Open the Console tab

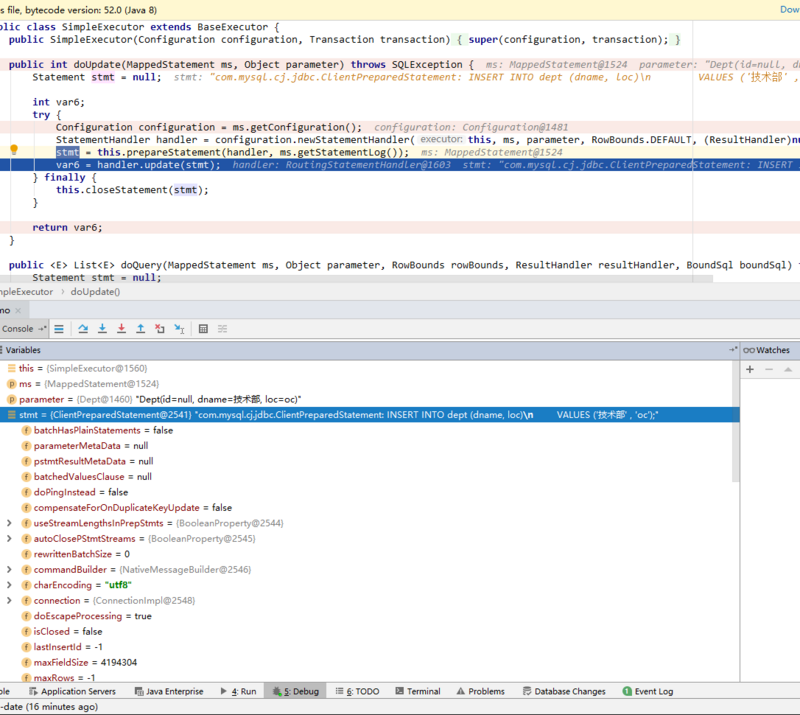[x=18, y=329]
